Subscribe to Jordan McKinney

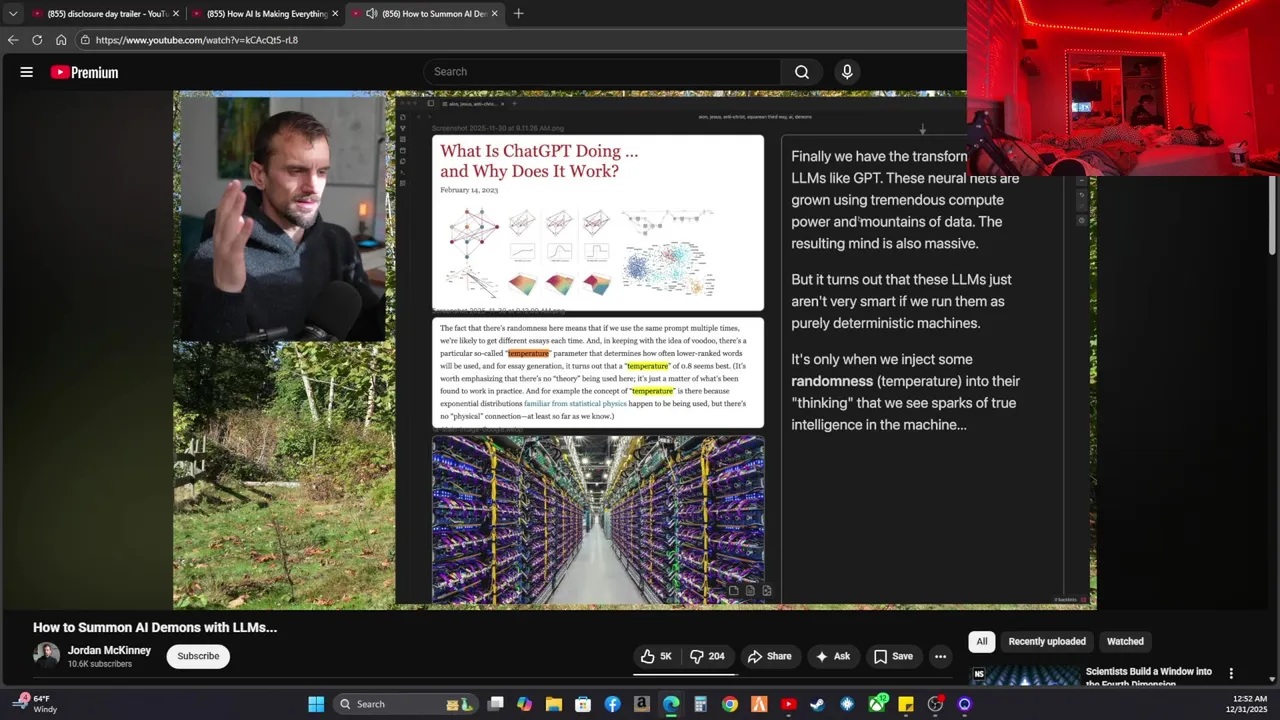click(198, 656)
